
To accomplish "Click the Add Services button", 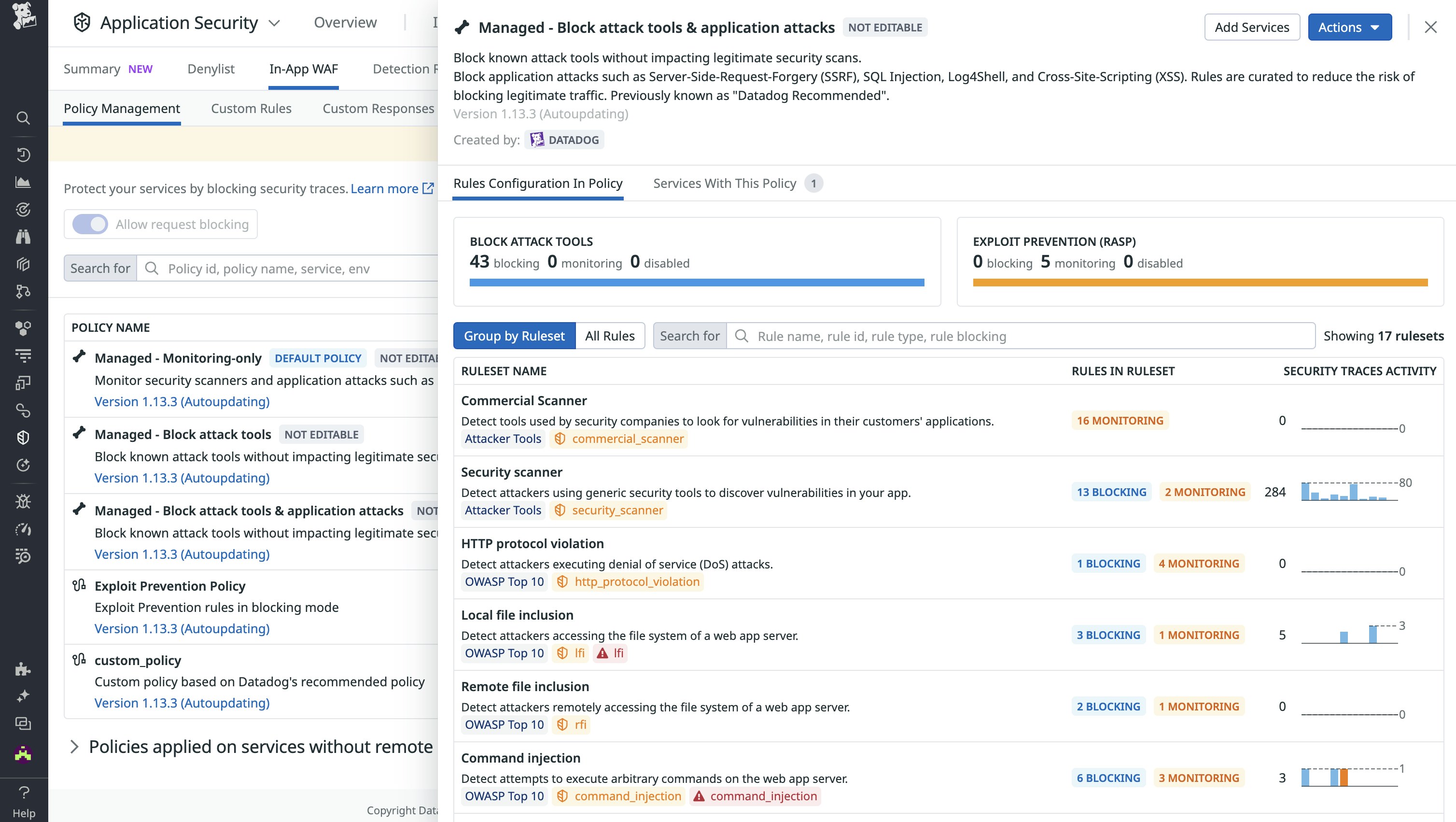I will pyautogui.click(x=1251, y=27).
